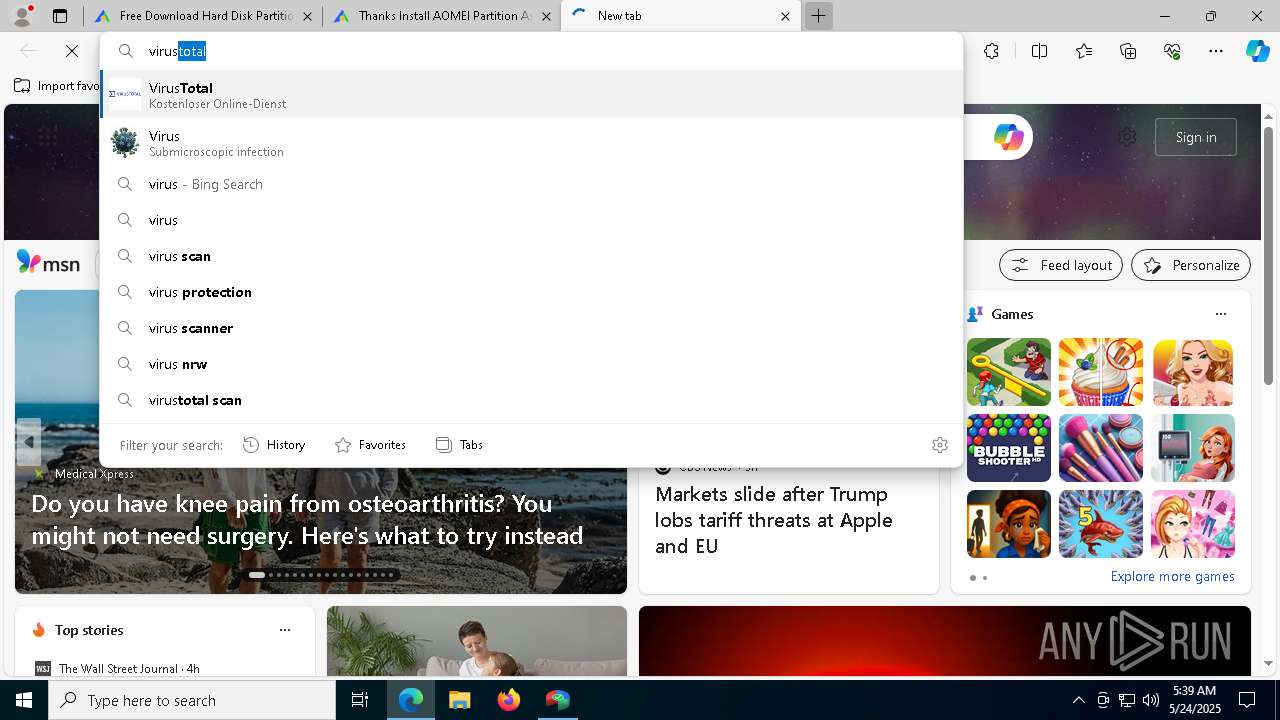Viewport: 1280px width, 720px height.
Task: Toggle Split screen icon
Action: (x=1039, y=51)
